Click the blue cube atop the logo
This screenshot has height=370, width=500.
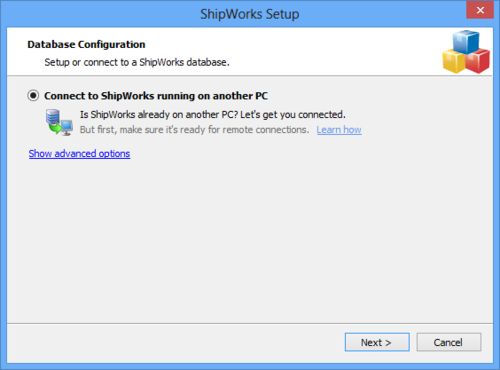click(x=466, y=41)
